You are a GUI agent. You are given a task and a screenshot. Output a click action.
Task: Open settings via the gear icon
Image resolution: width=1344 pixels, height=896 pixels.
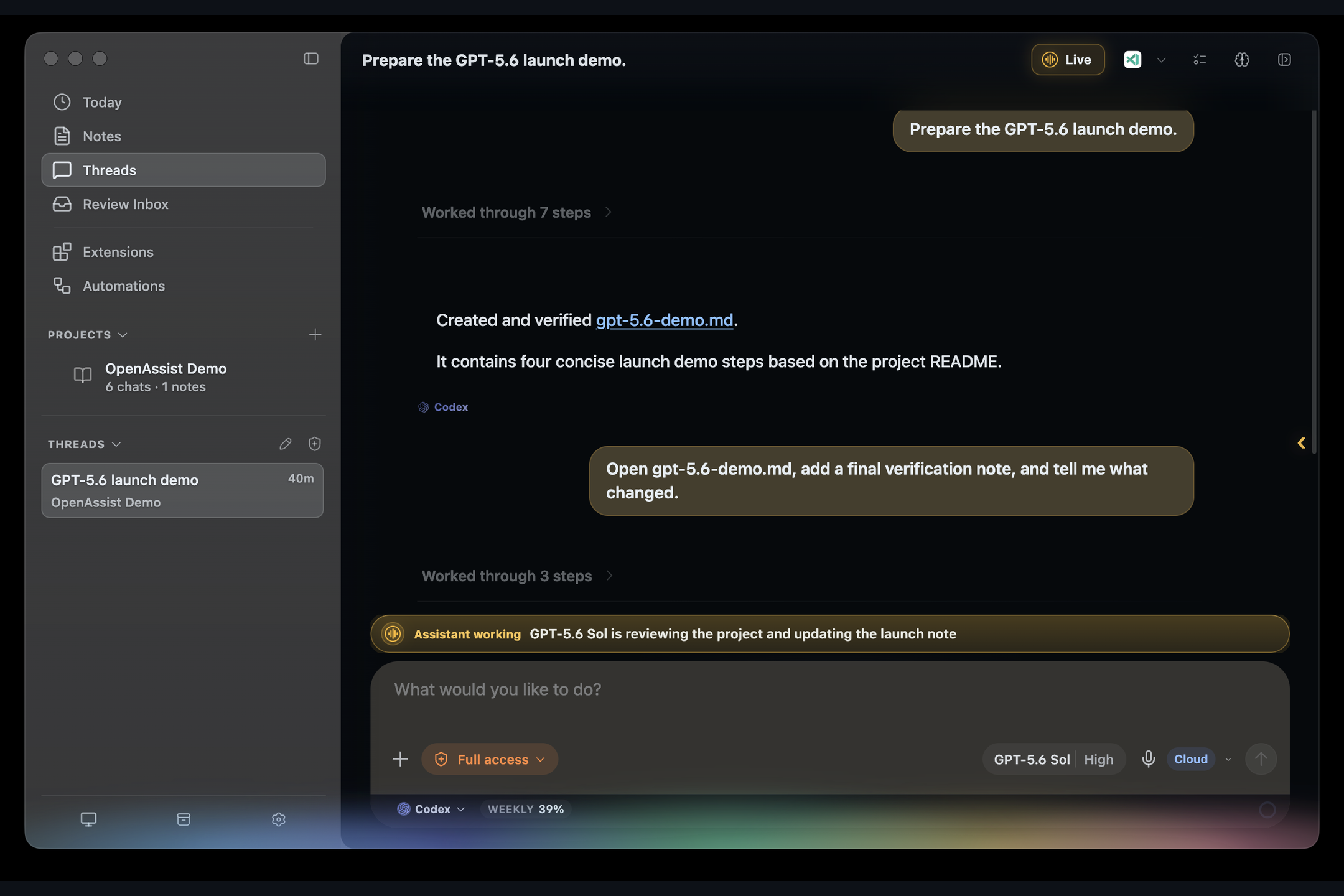[x=278, y=819]
